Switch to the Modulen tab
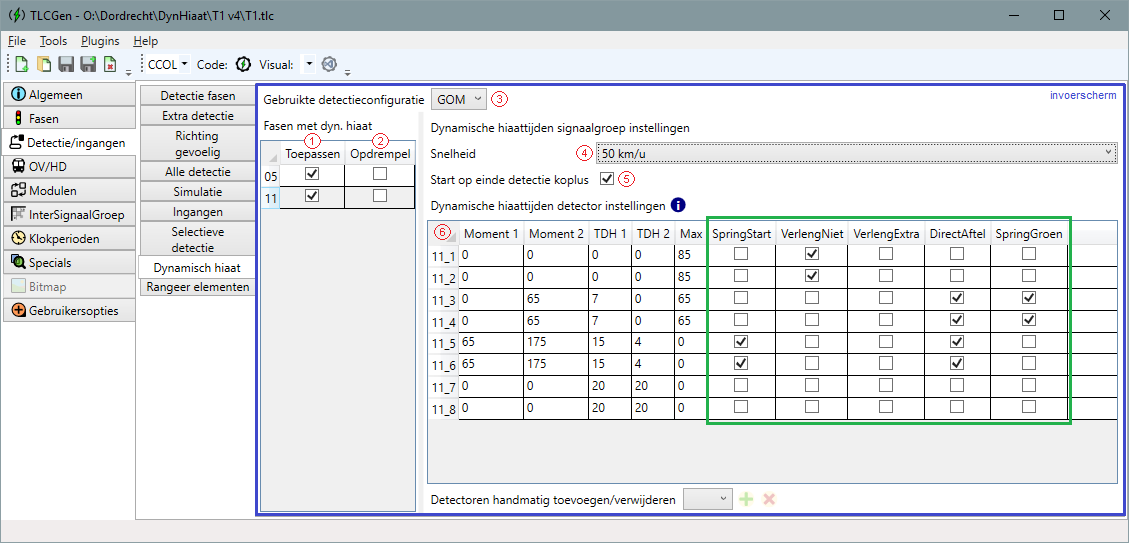1129x543 pixels. pyautogui.click(x=68, y=191)
